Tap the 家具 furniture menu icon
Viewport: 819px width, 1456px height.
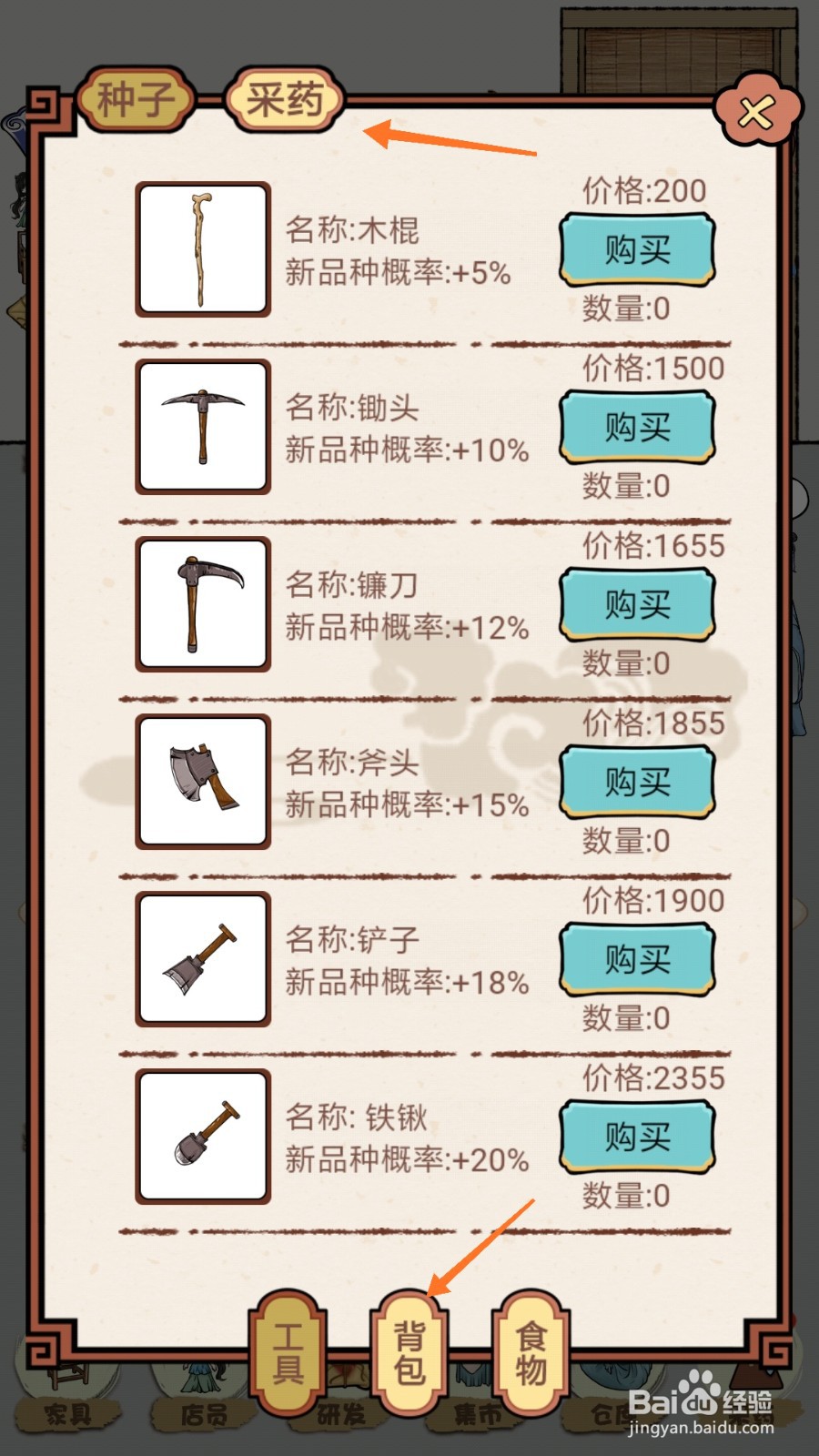click(68, 1392)
